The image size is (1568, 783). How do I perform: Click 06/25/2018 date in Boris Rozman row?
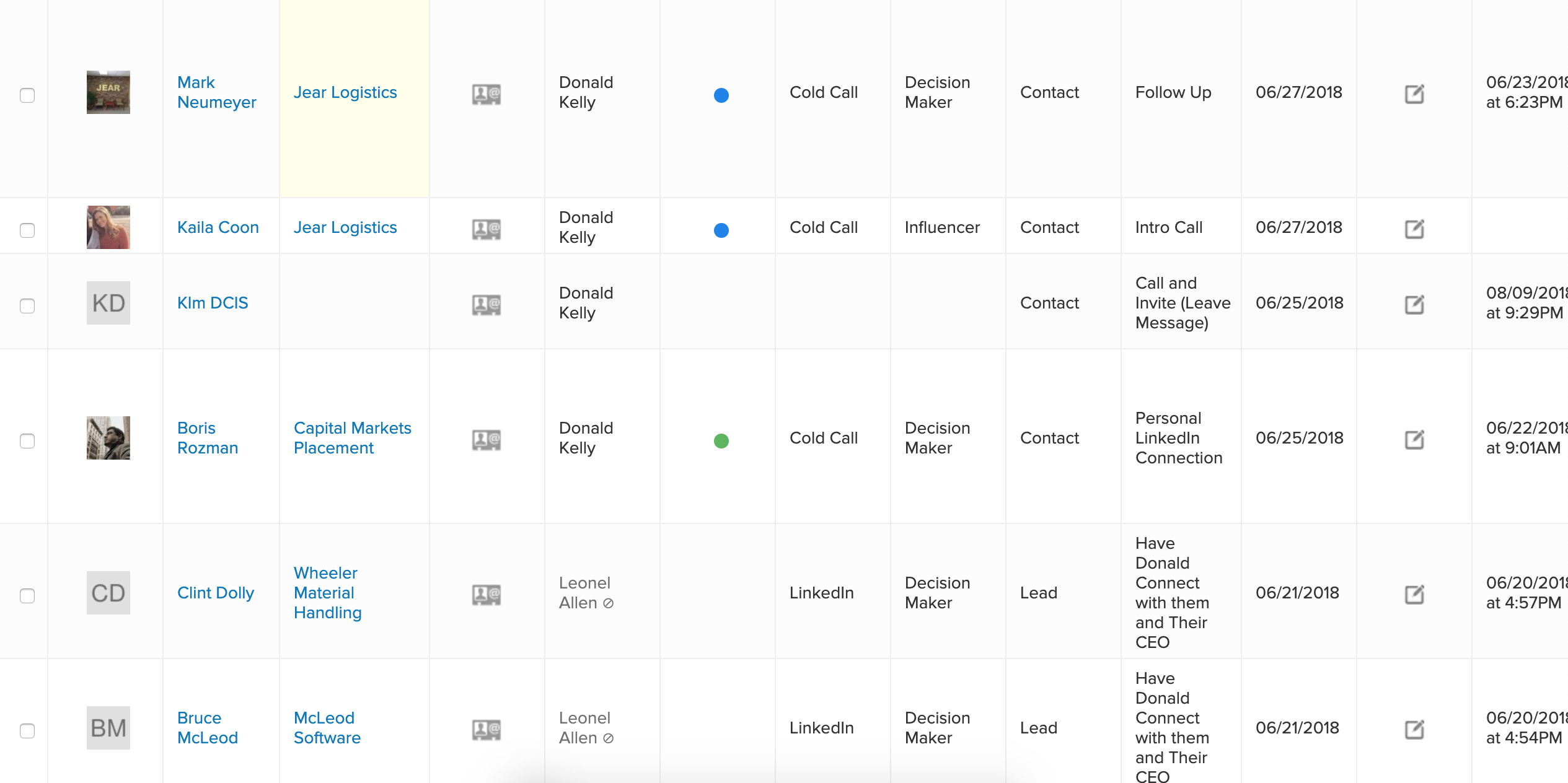click(x=1300, y=438)
